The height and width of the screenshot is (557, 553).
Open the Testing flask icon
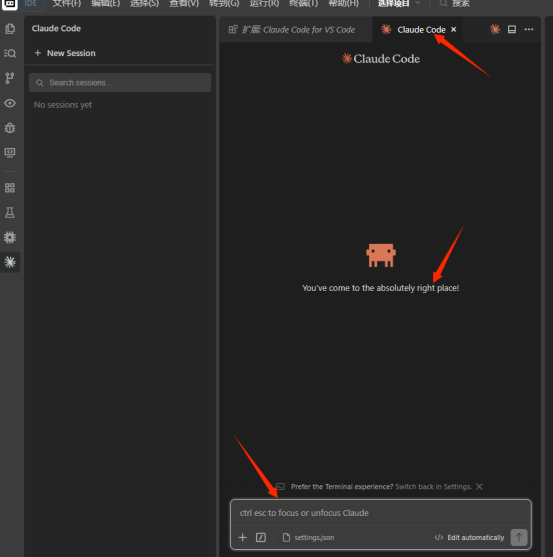(x=10, y=212)
